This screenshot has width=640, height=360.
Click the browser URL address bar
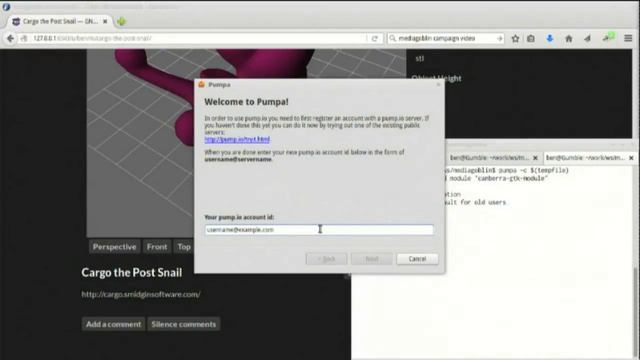coord(198,38)
